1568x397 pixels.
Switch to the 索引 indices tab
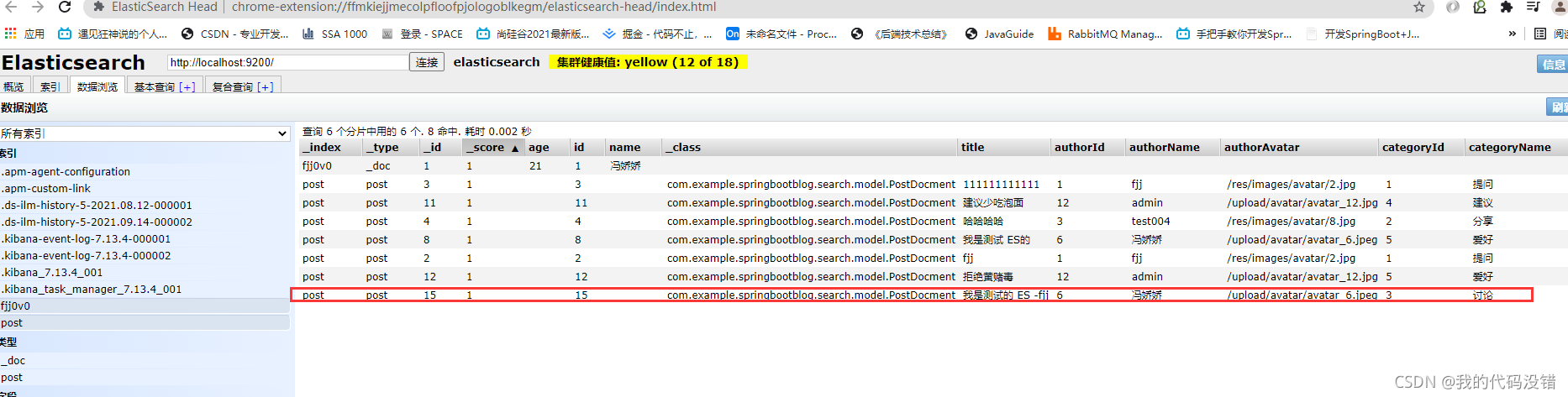click(50, 86)
